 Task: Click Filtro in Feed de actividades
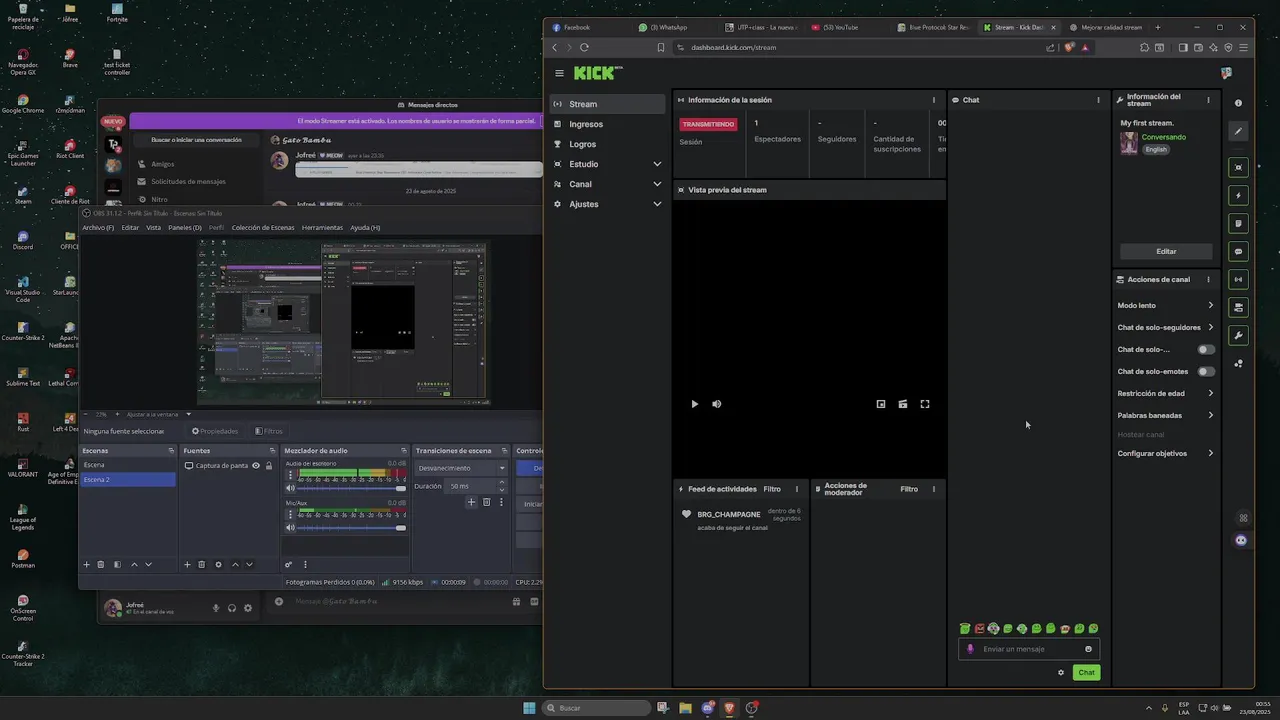tap(772, 489)
